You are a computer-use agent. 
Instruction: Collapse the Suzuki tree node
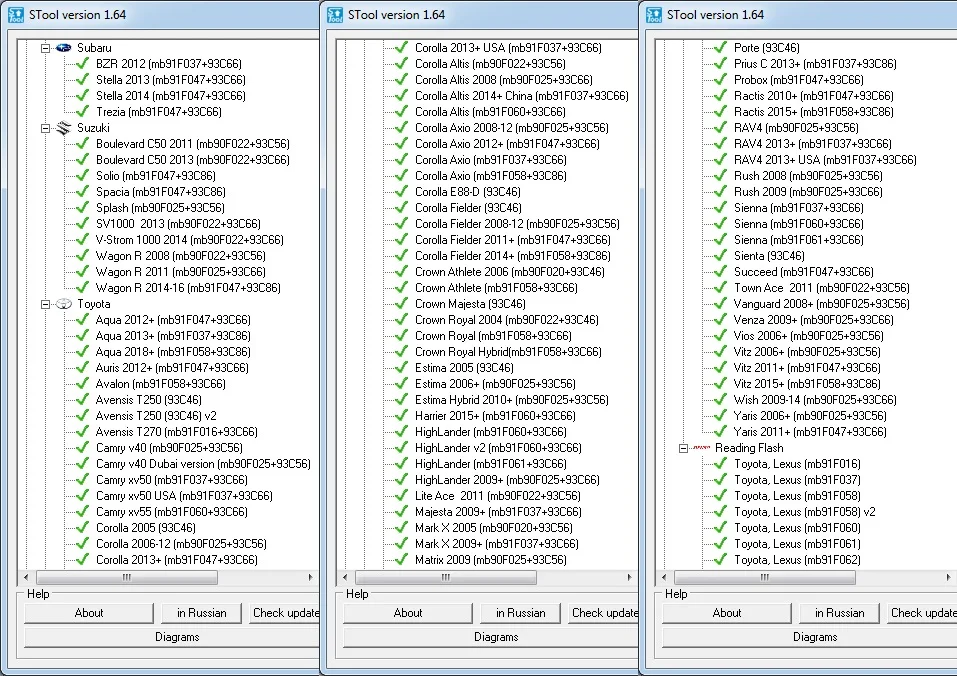tap(45, 128)
